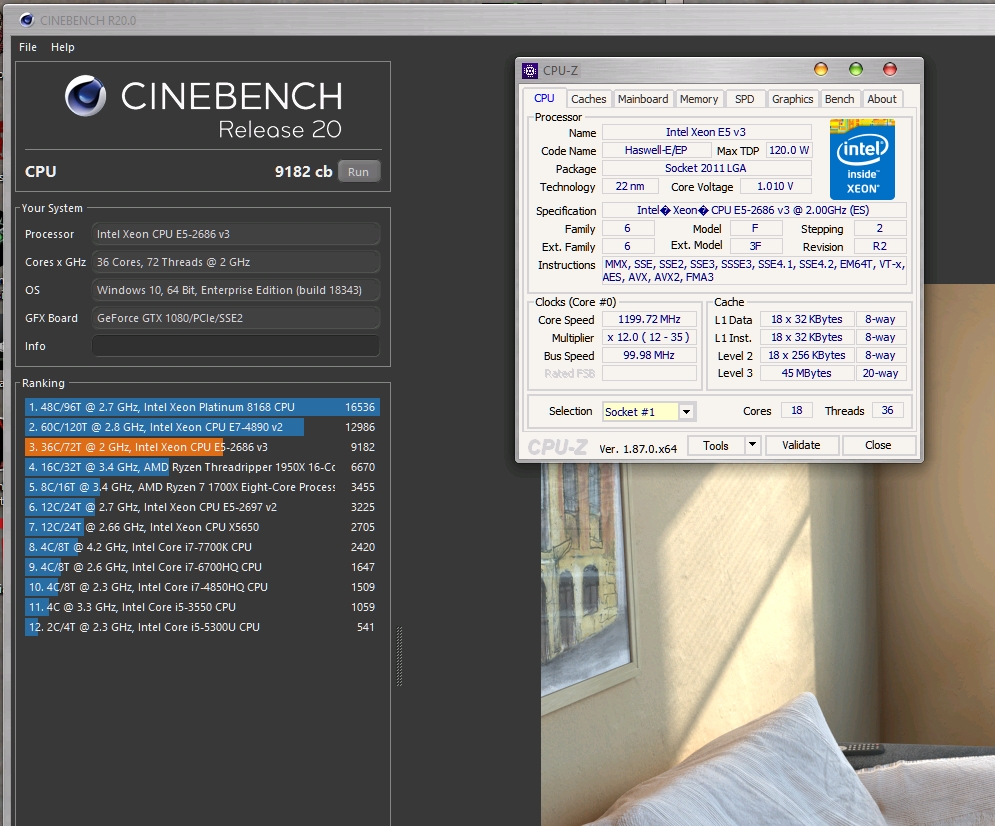Click the Cinebench sphere logo beside the heading
The height and width of the screenshot is (826, 995).
tap(86, 96)
